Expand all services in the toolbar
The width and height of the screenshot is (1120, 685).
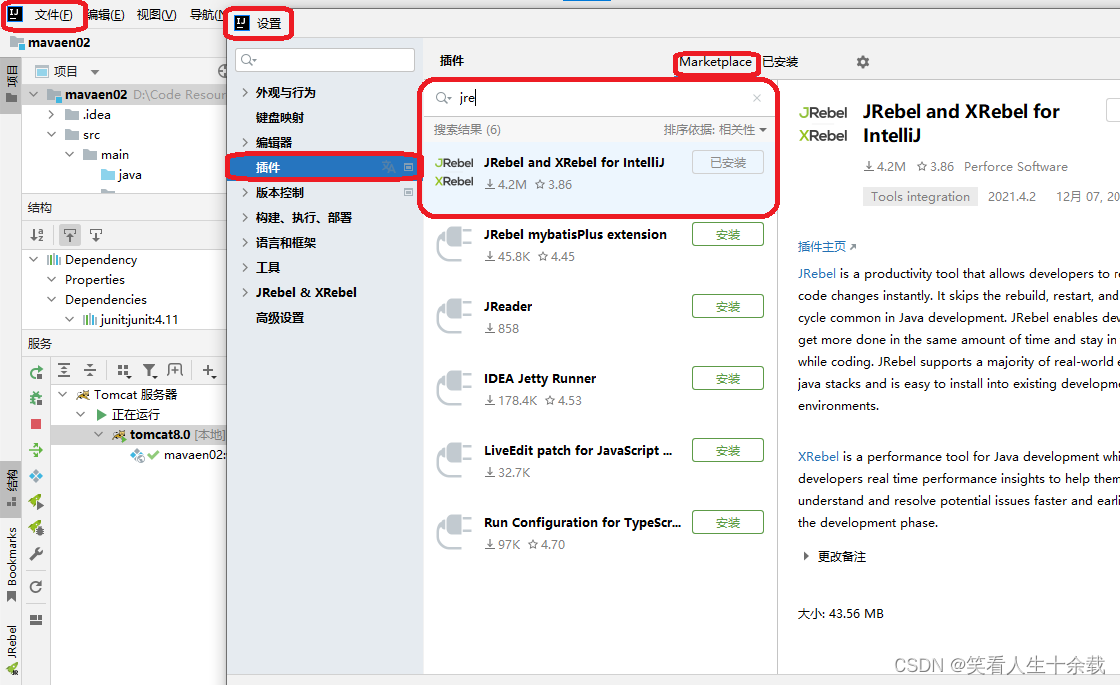64,370
